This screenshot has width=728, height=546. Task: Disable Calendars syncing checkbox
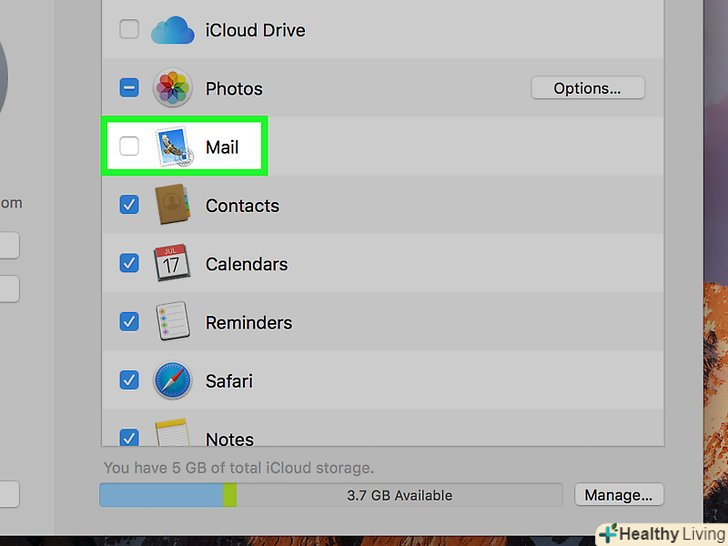[129, 264]
